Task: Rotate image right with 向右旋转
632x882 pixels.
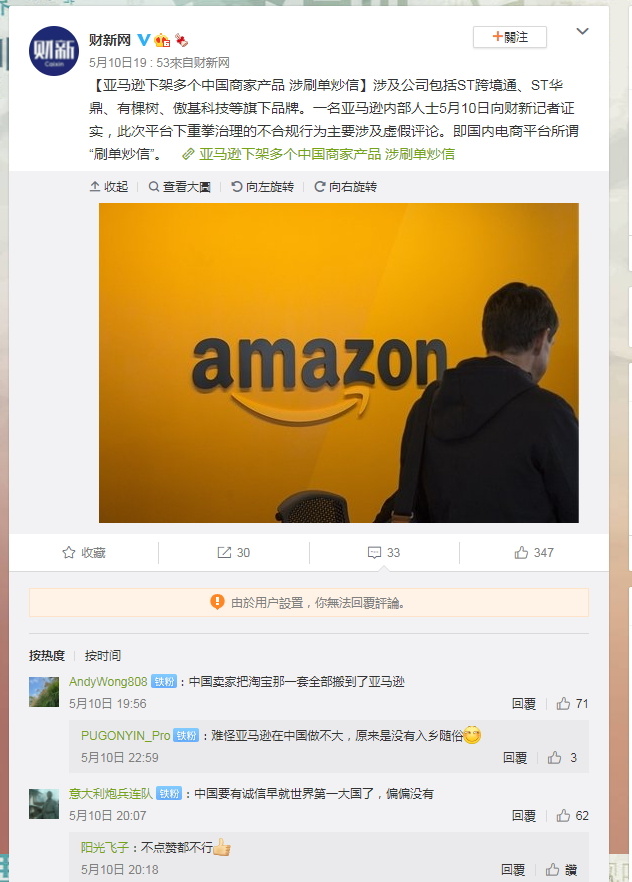Action: click(345, 187)
